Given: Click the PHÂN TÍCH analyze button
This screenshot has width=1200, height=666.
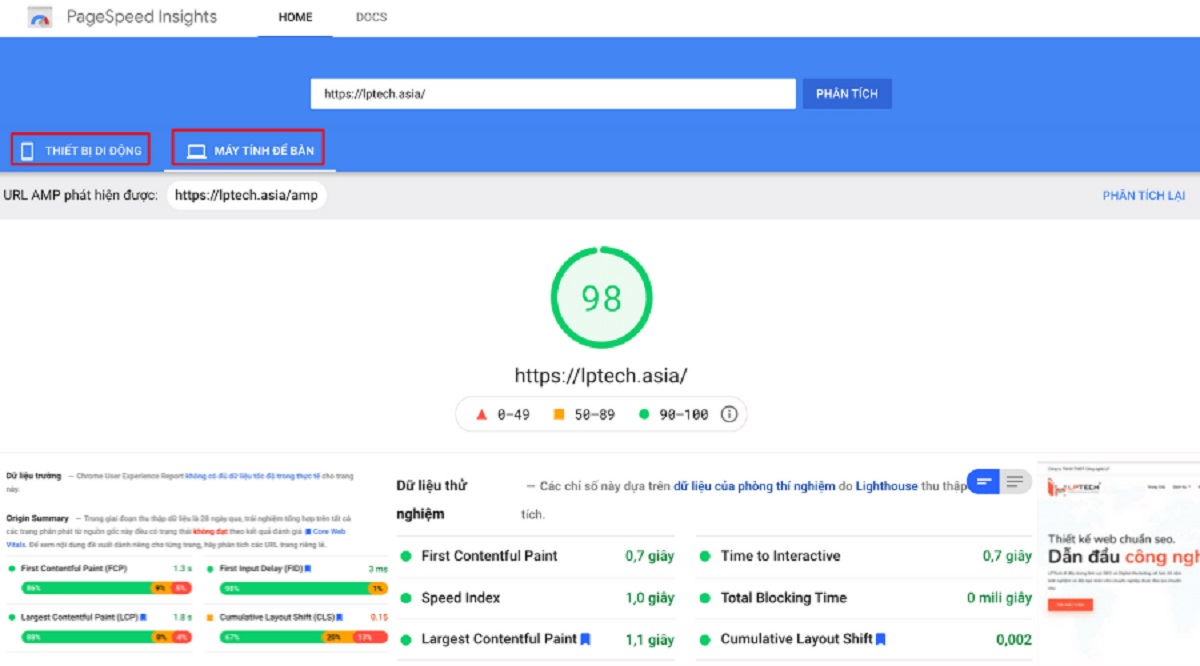Looking at the screenshot, I should 846,94.
